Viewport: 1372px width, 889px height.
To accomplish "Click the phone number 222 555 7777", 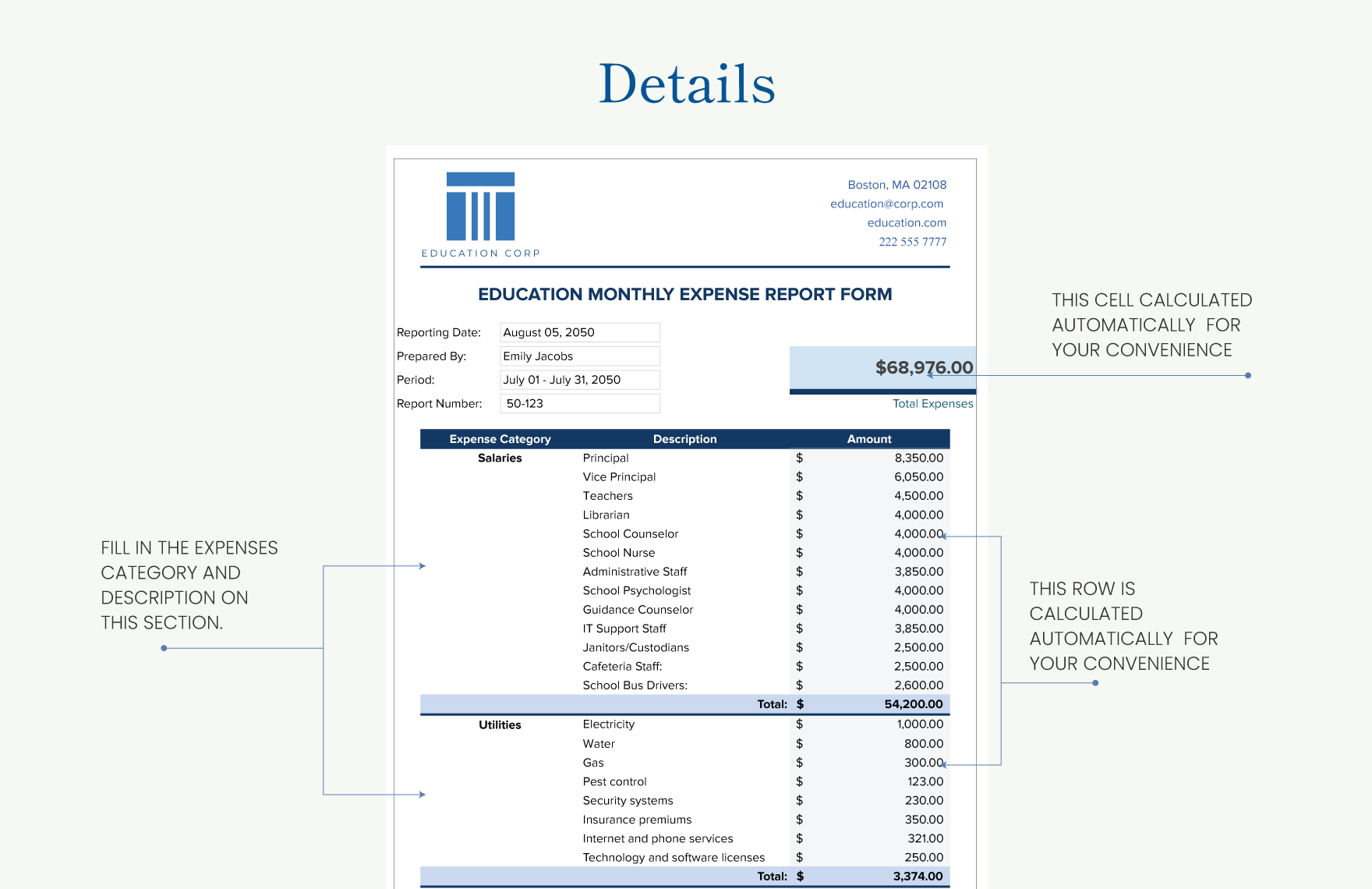I will click(x=912, y=242).
